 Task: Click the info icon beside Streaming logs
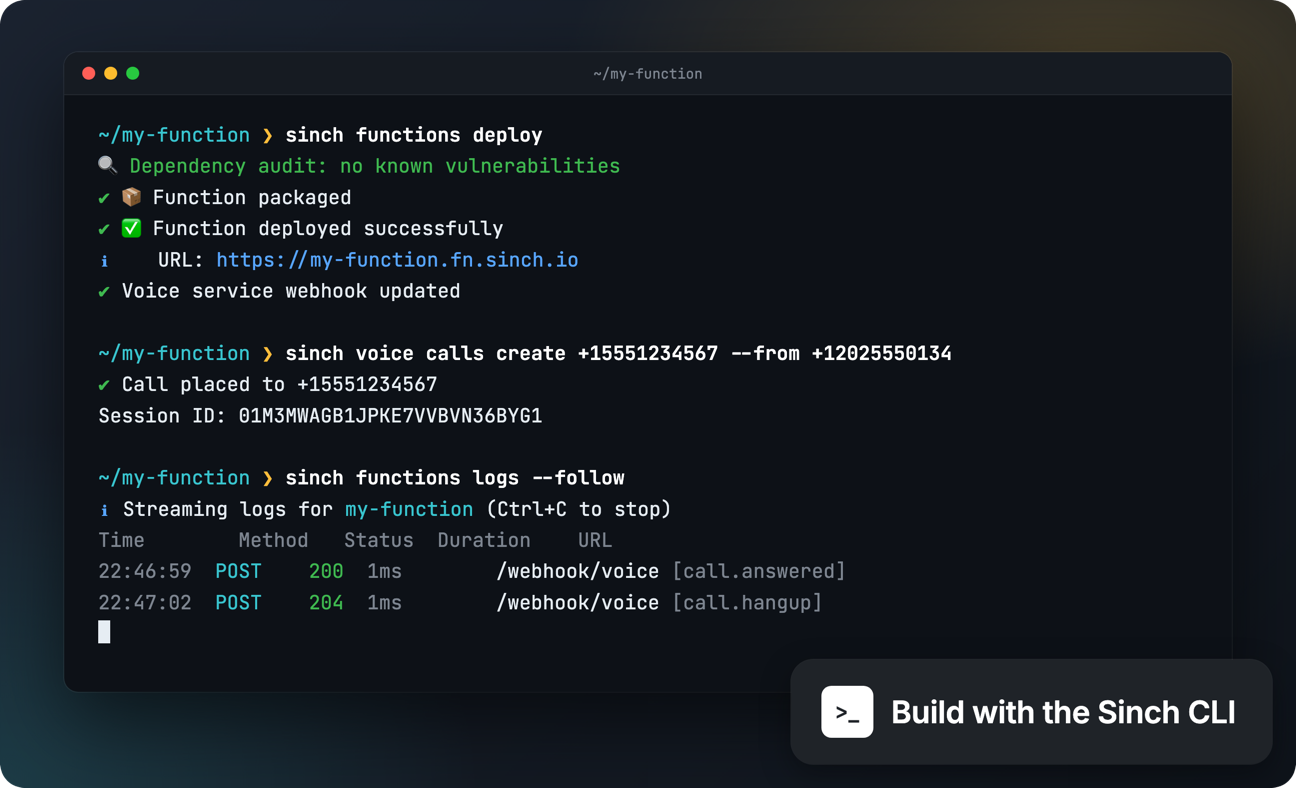(x=104, y=510)
